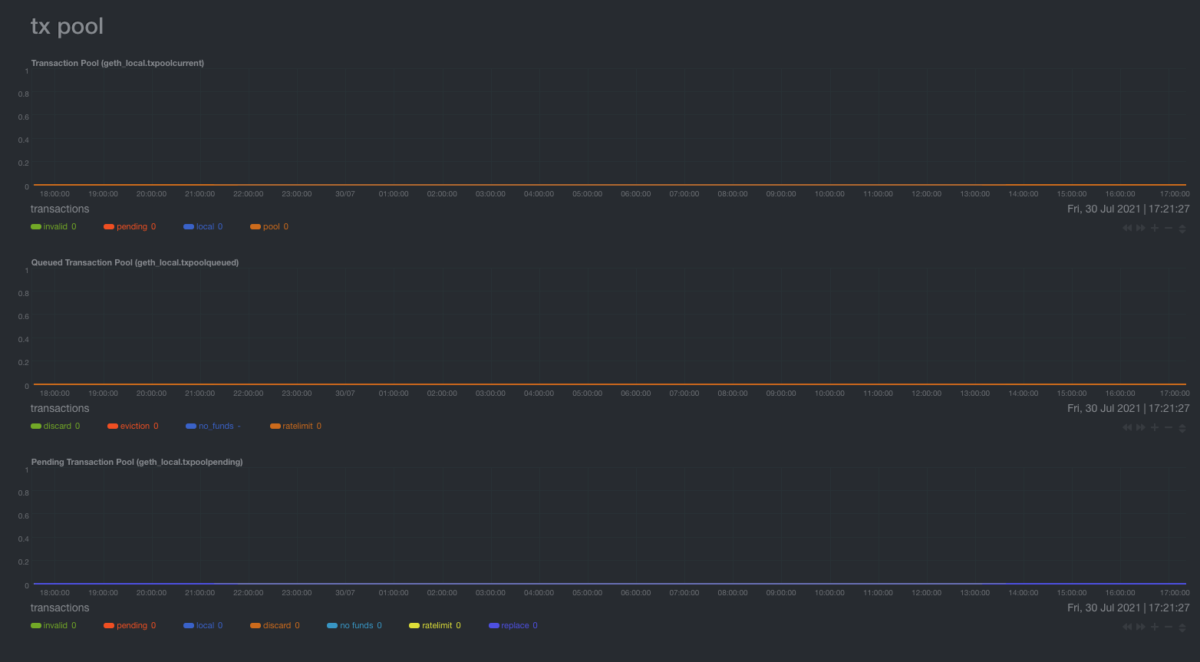Zoom in on the Pending Transaction Pool chart
1200x662 pixels.
click(x=1155, y=627)
